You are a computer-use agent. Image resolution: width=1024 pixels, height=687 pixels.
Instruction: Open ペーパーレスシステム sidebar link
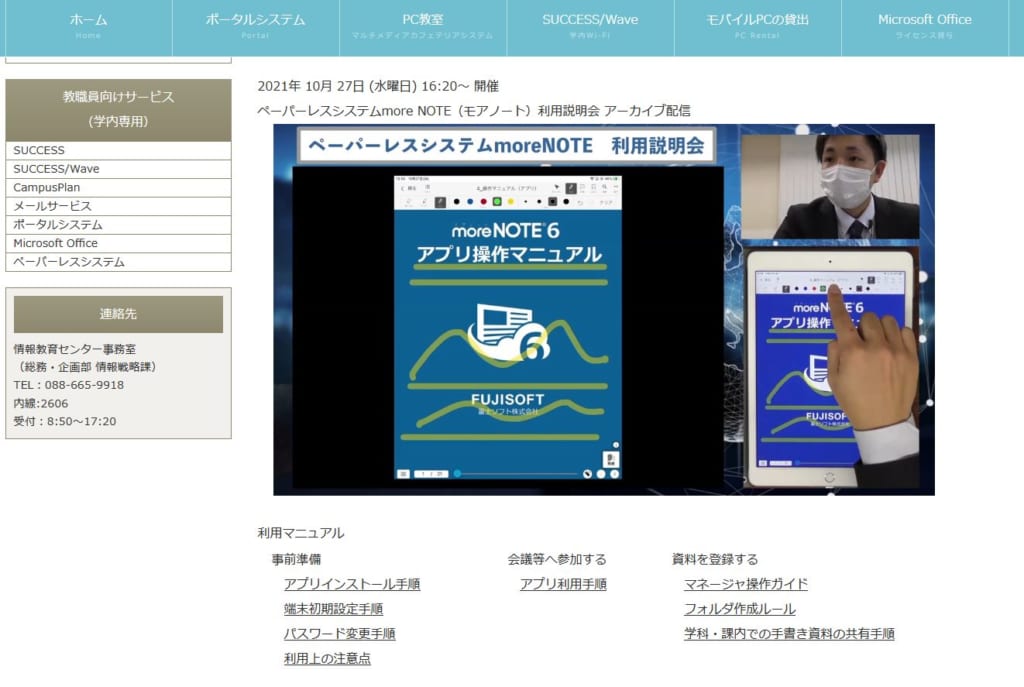pyautogui.click(x=118, y=262)
